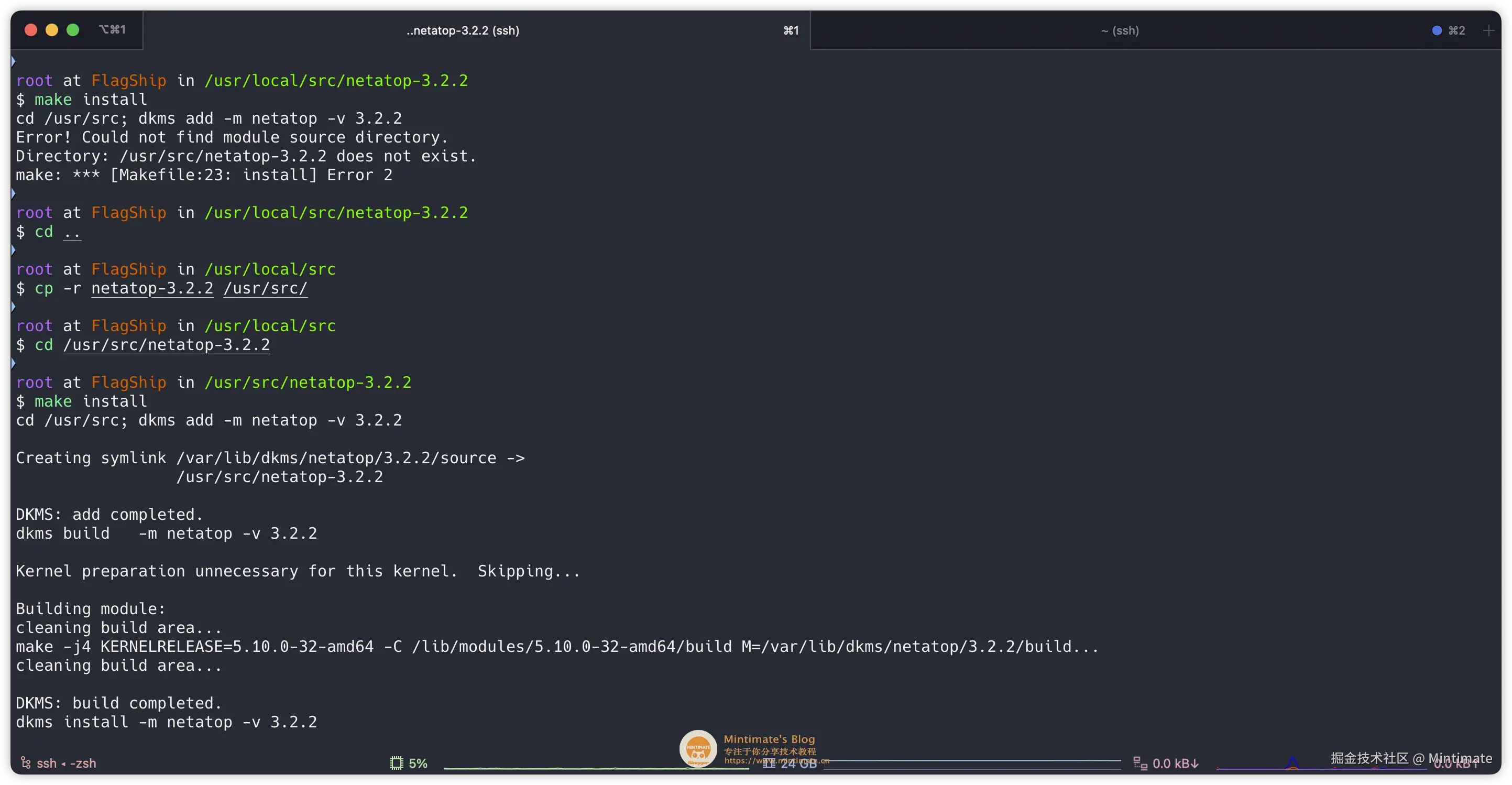
Task: Click the blue activity dot on second tab
Action: pyautogui.click(x=1436, y=30)
